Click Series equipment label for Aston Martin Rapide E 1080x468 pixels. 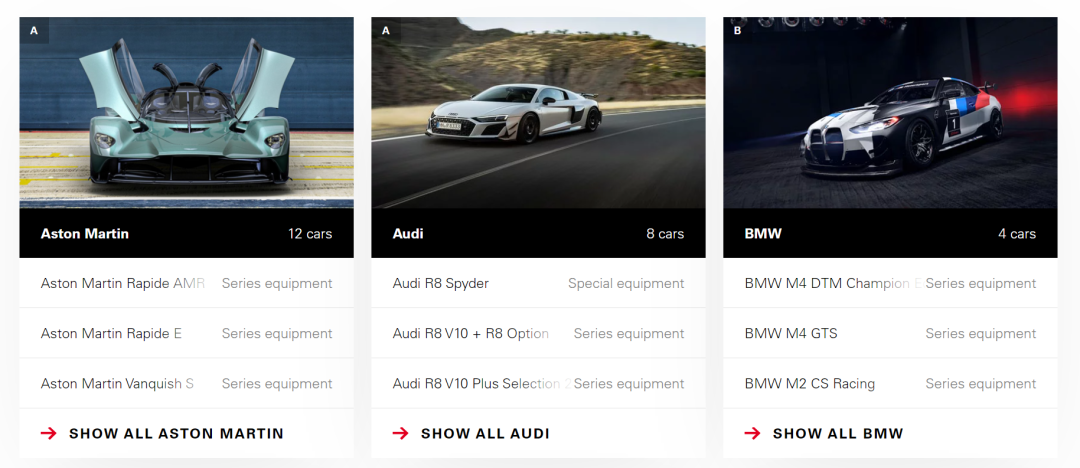coord(277,334)
